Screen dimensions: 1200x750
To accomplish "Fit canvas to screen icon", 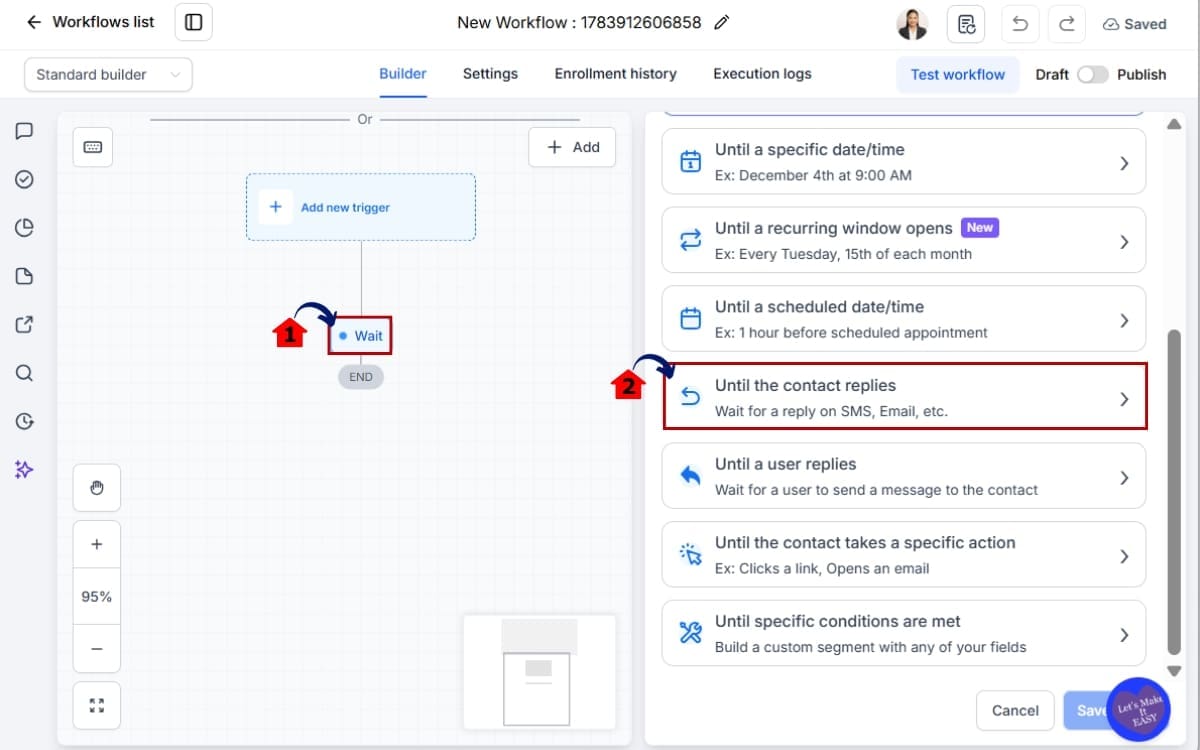I will (97, 705).
